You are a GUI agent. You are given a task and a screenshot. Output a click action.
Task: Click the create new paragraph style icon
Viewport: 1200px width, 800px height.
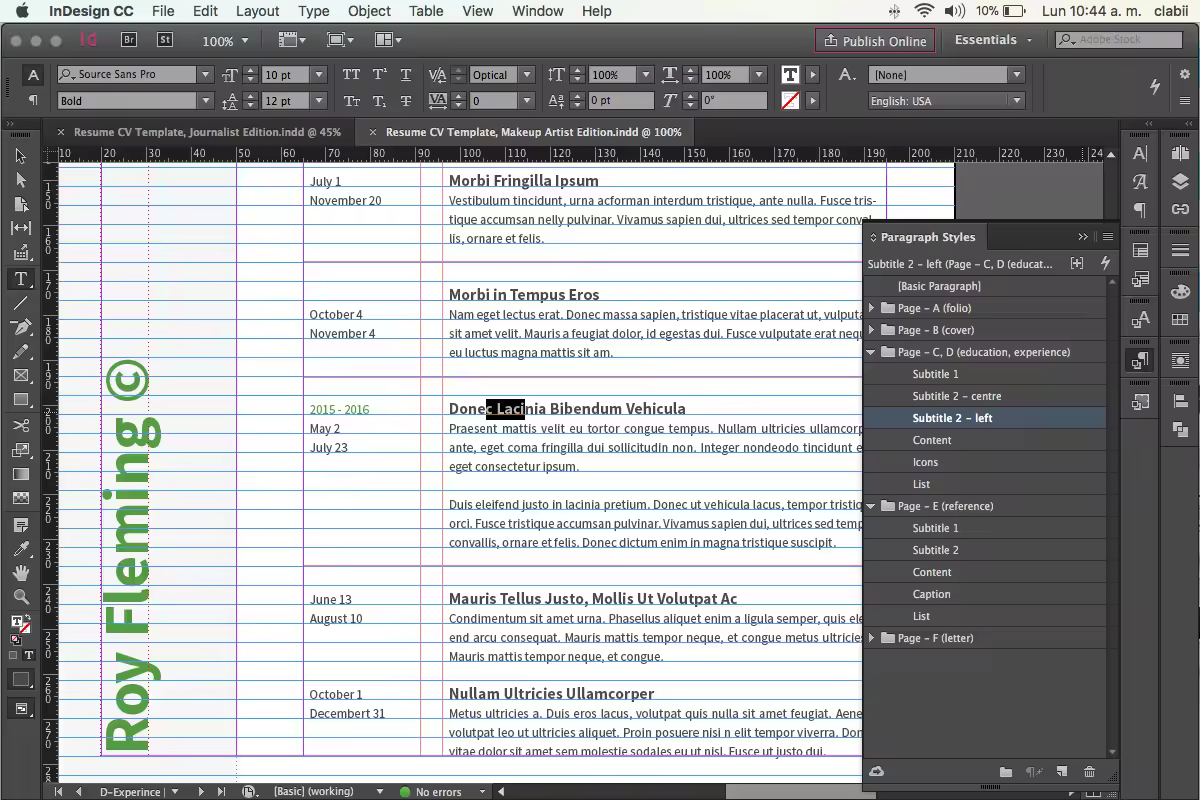[1062, 772]
